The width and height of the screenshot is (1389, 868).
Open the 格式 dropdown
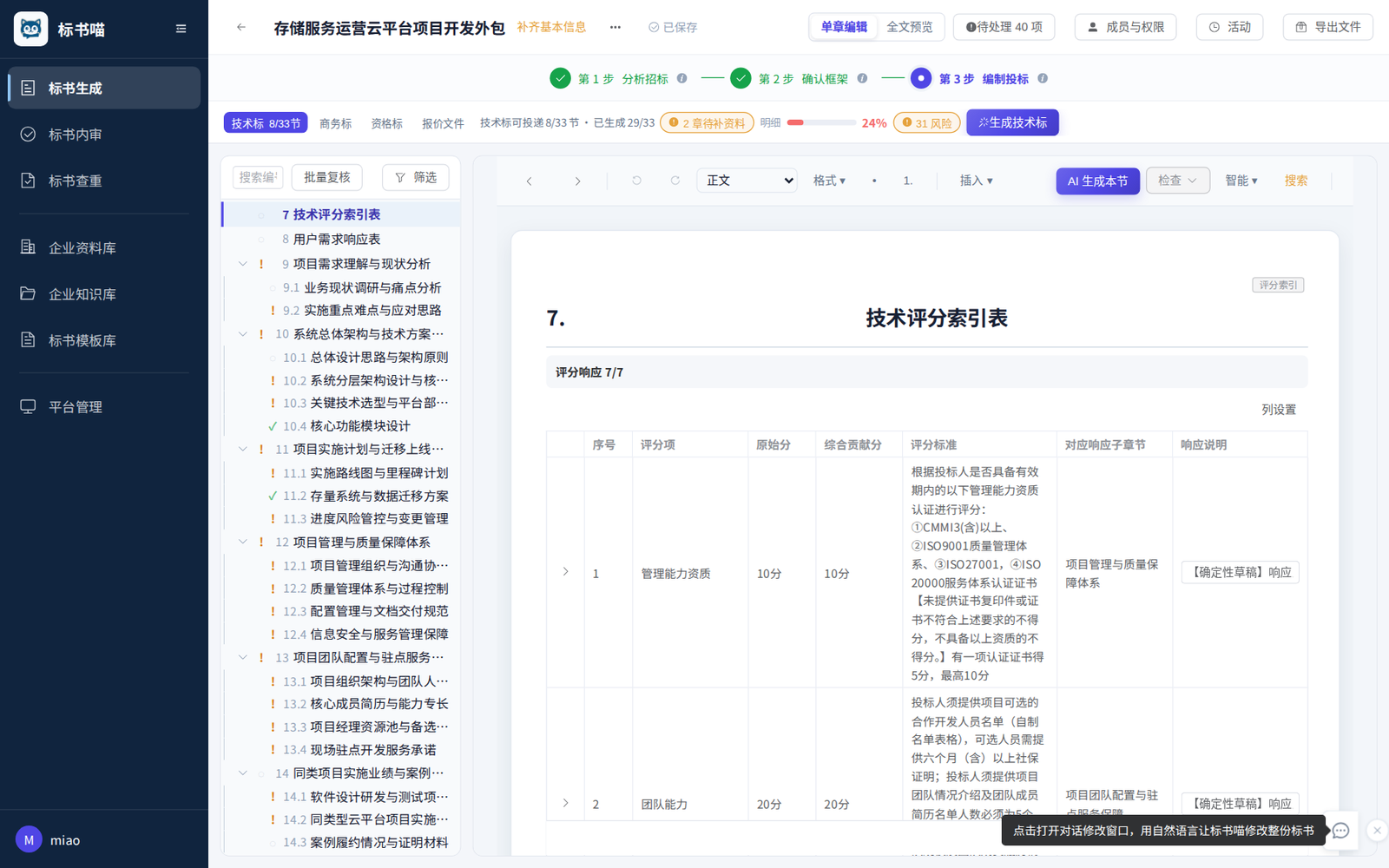[x=829, y=181]
